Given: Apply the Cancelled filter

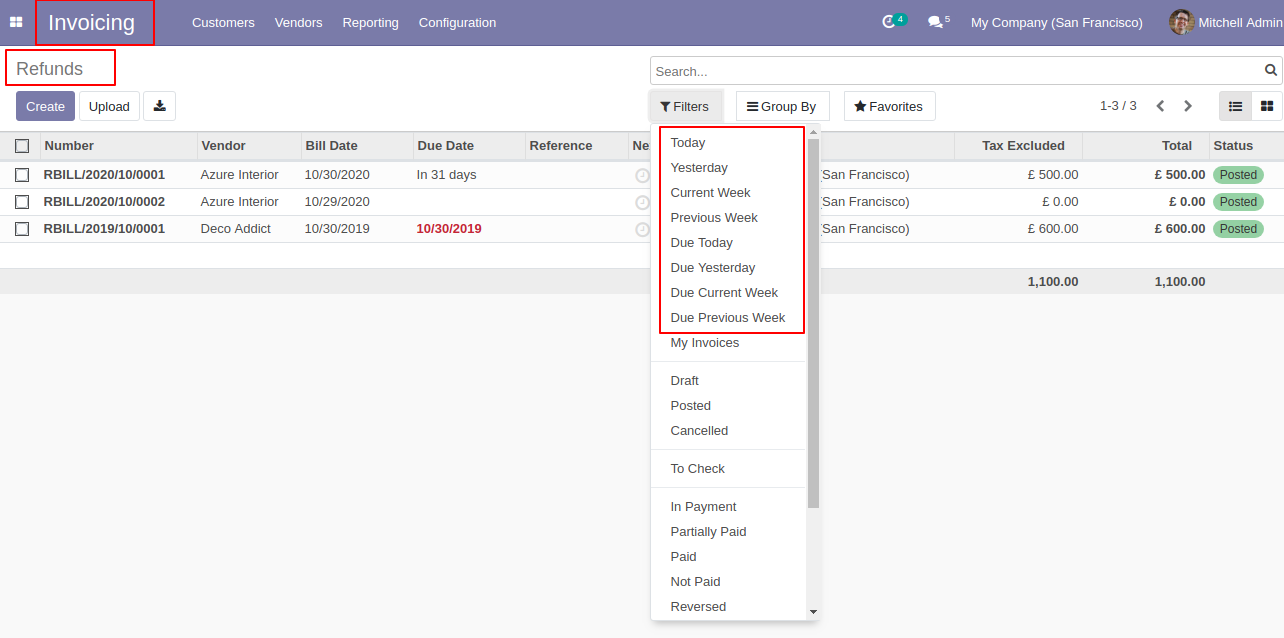Looking at the screenshot, I should (699, 431).
